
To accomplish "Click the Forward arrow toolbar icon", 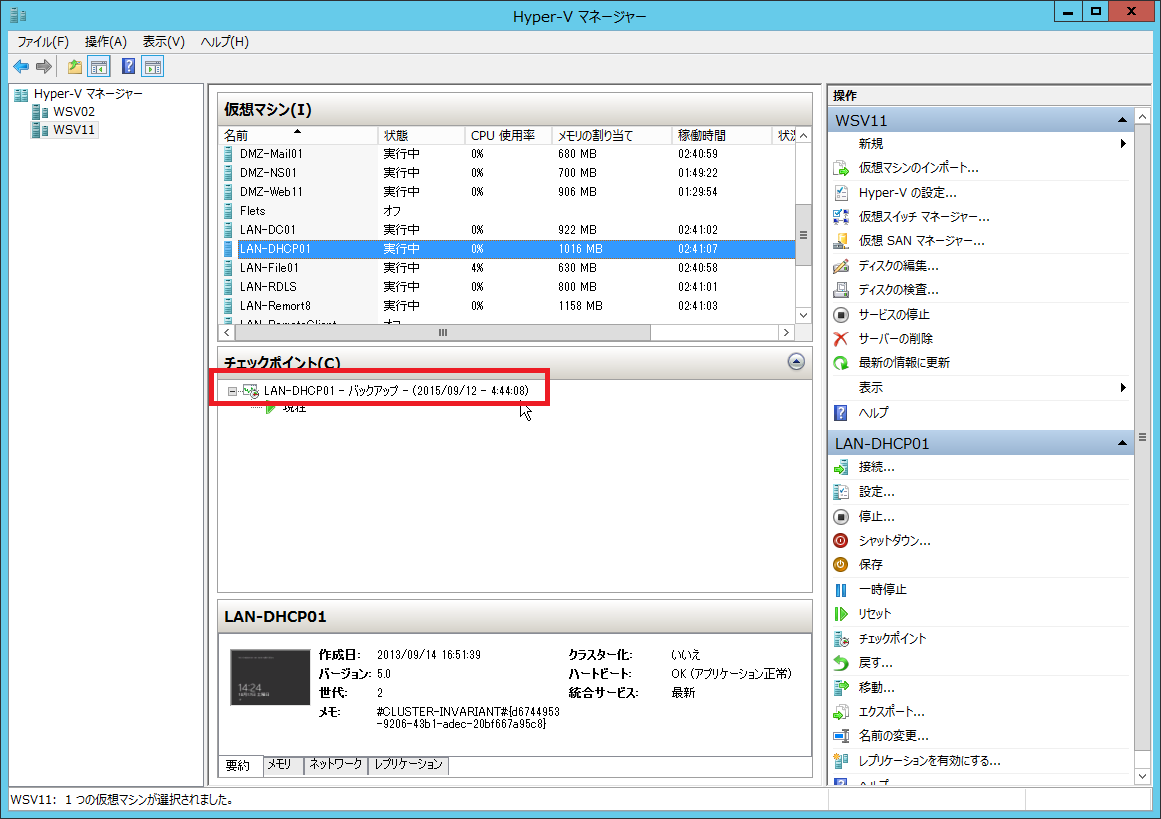I will pyautogui.click(x=44, y=67).
